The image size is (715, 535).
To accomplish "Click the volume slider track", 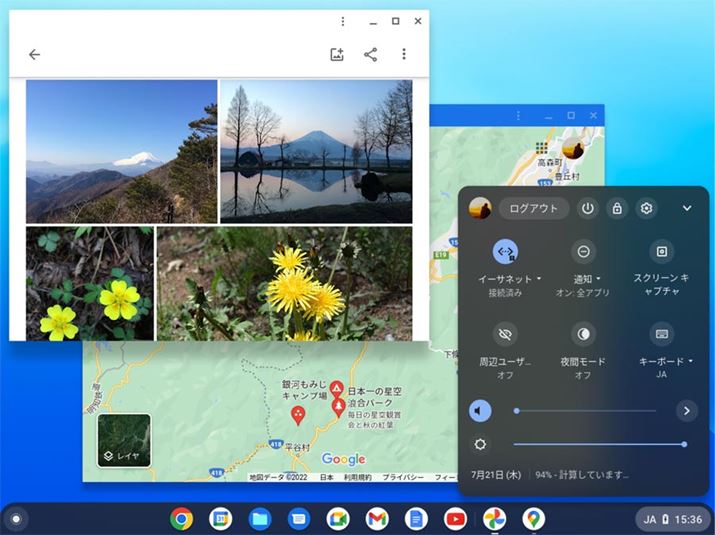I will click(x=585, y=411).
